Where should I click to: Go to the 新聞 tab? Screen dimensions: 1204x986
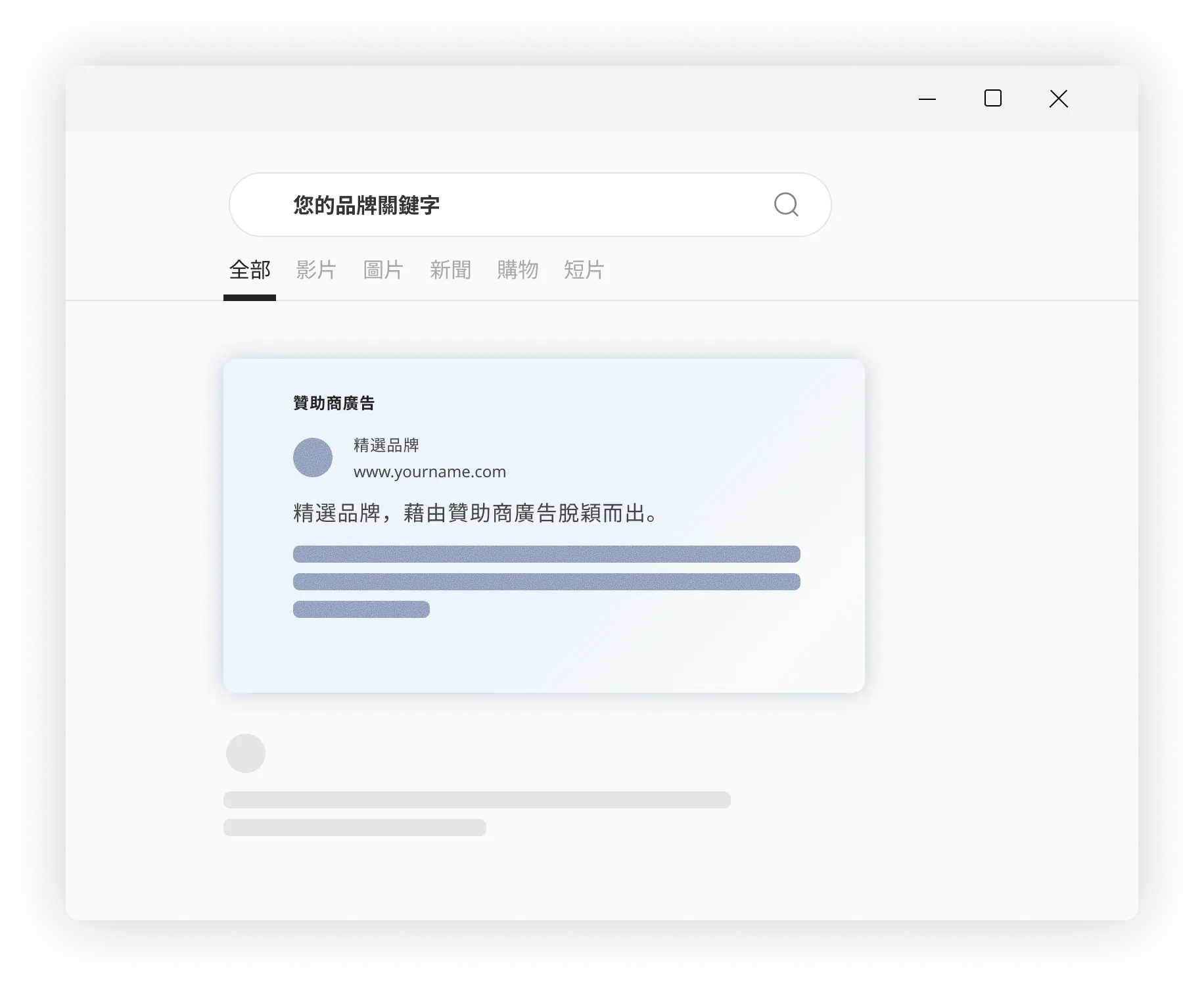click(450, 270)
